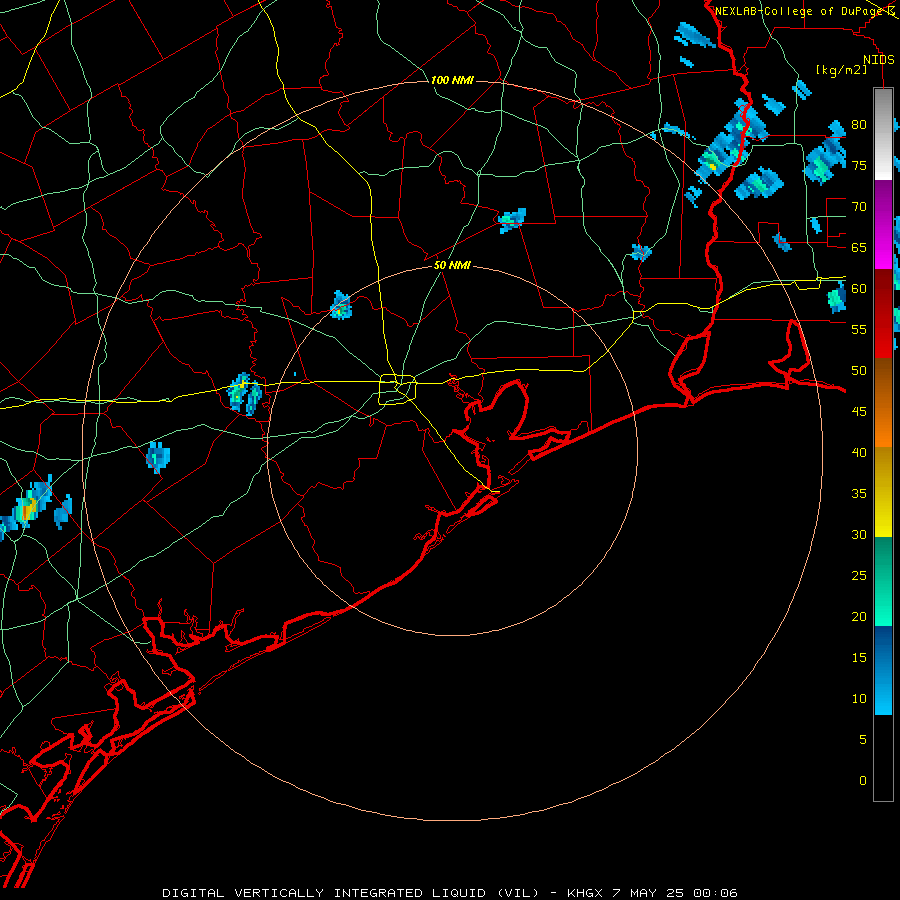The height and width of the screenshot is (900, 900).
Task: Click the scale value 15
Action: (859, 657)
